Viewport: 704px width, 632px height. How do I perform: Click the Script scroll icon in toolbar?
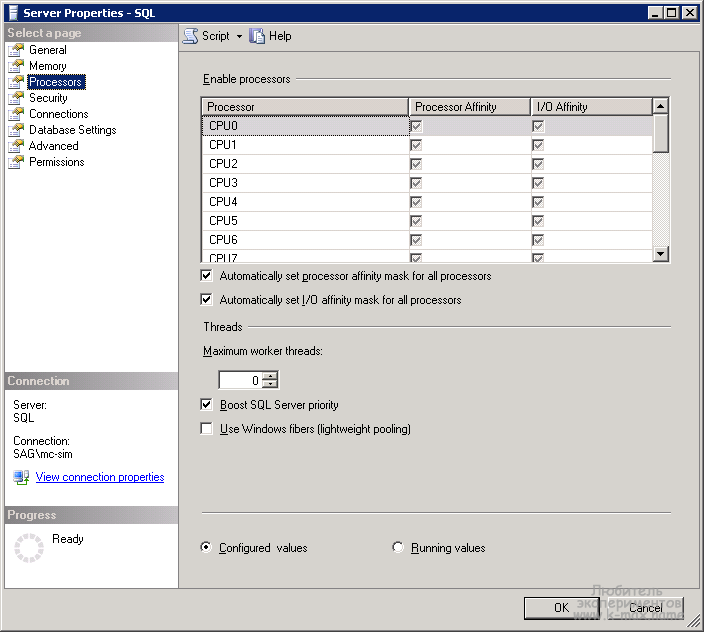coord(191,36)
